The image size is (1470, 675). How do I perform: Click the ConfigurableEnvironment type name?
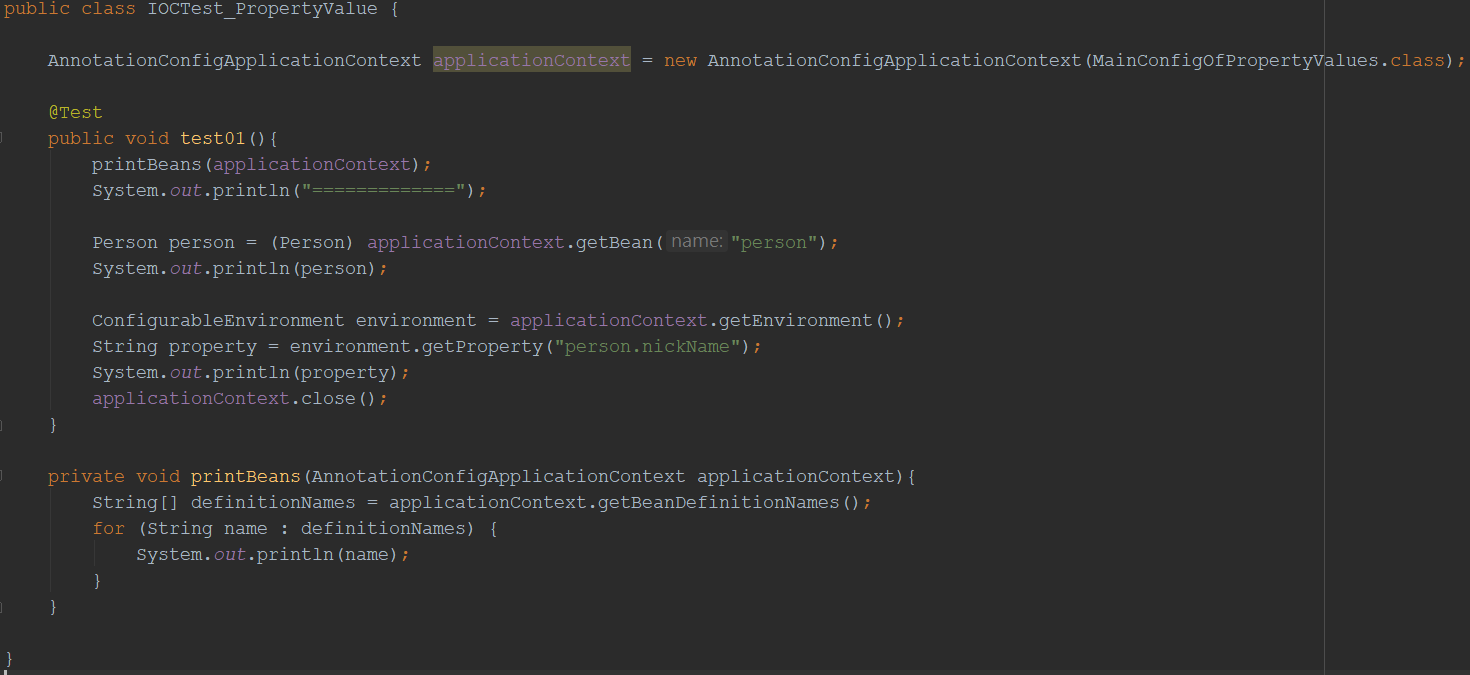click(218, 320)
